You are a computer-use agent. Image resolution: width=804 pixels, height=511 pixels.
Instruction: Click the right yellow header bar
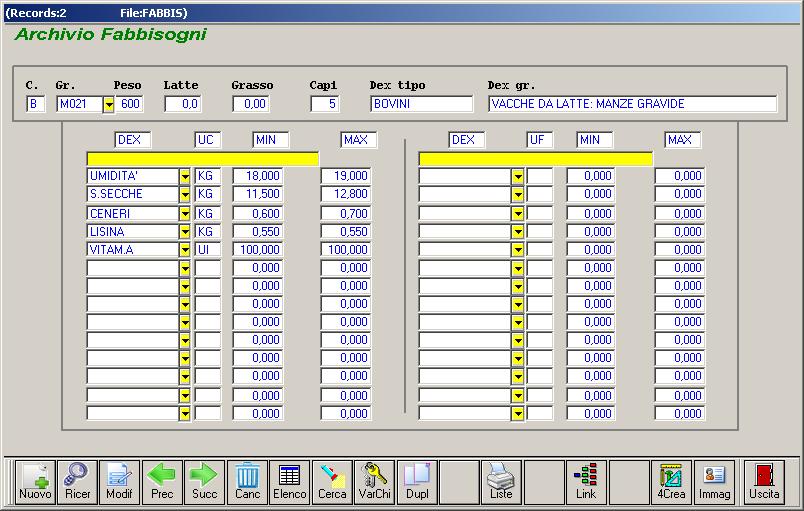536,159
